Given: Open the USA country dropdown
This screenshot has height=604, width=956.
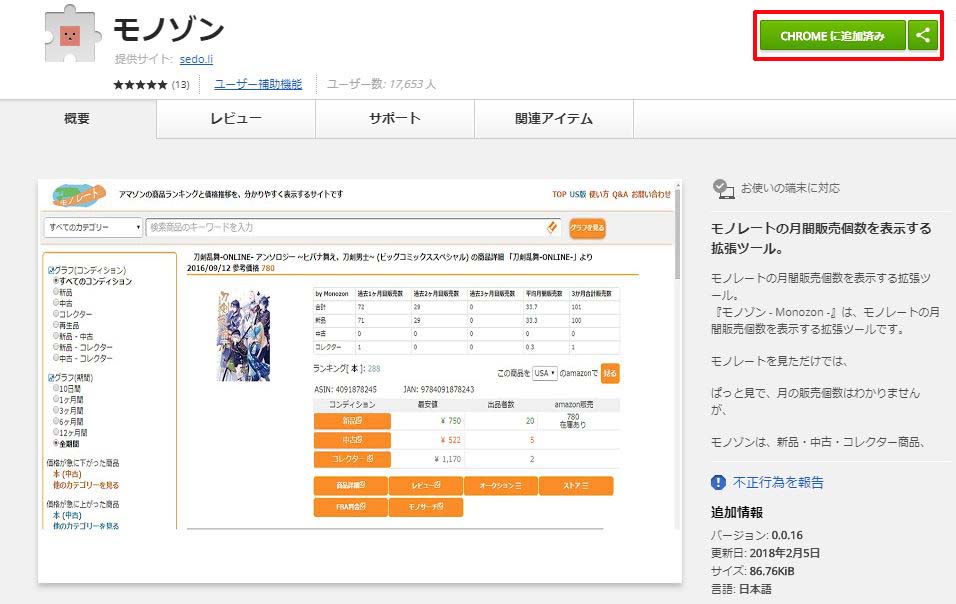Looking at the screenshot, I should pyautogui.click(x=544, y=373).
